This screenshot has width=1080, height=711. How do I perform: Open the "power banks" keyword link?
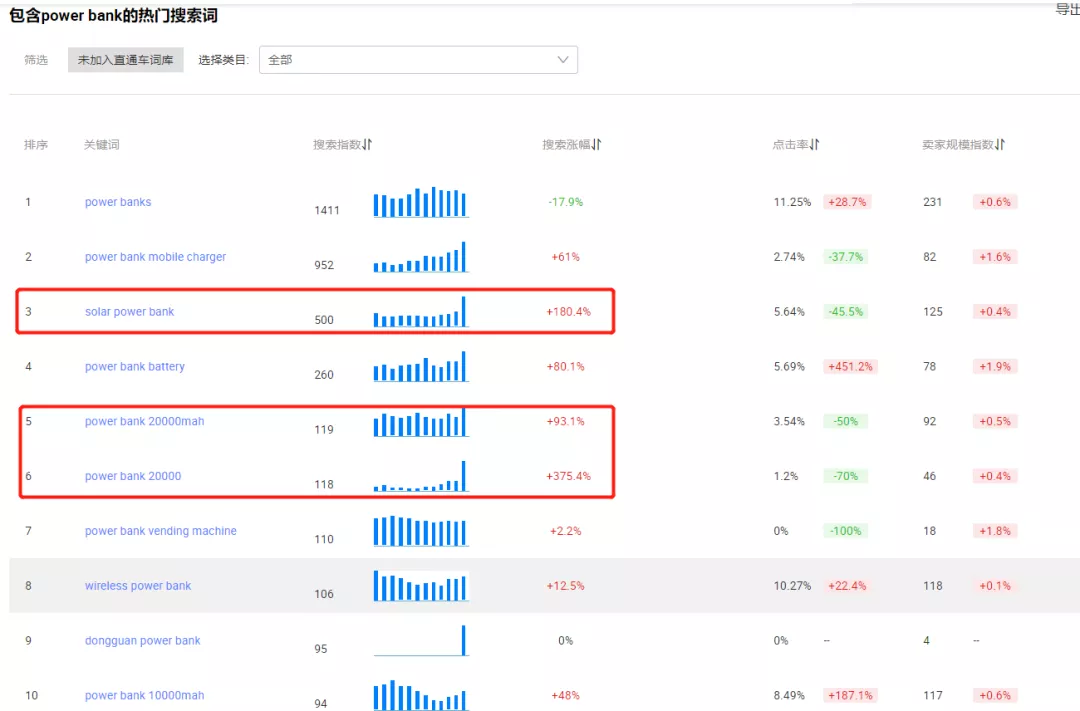pos(117,201)
